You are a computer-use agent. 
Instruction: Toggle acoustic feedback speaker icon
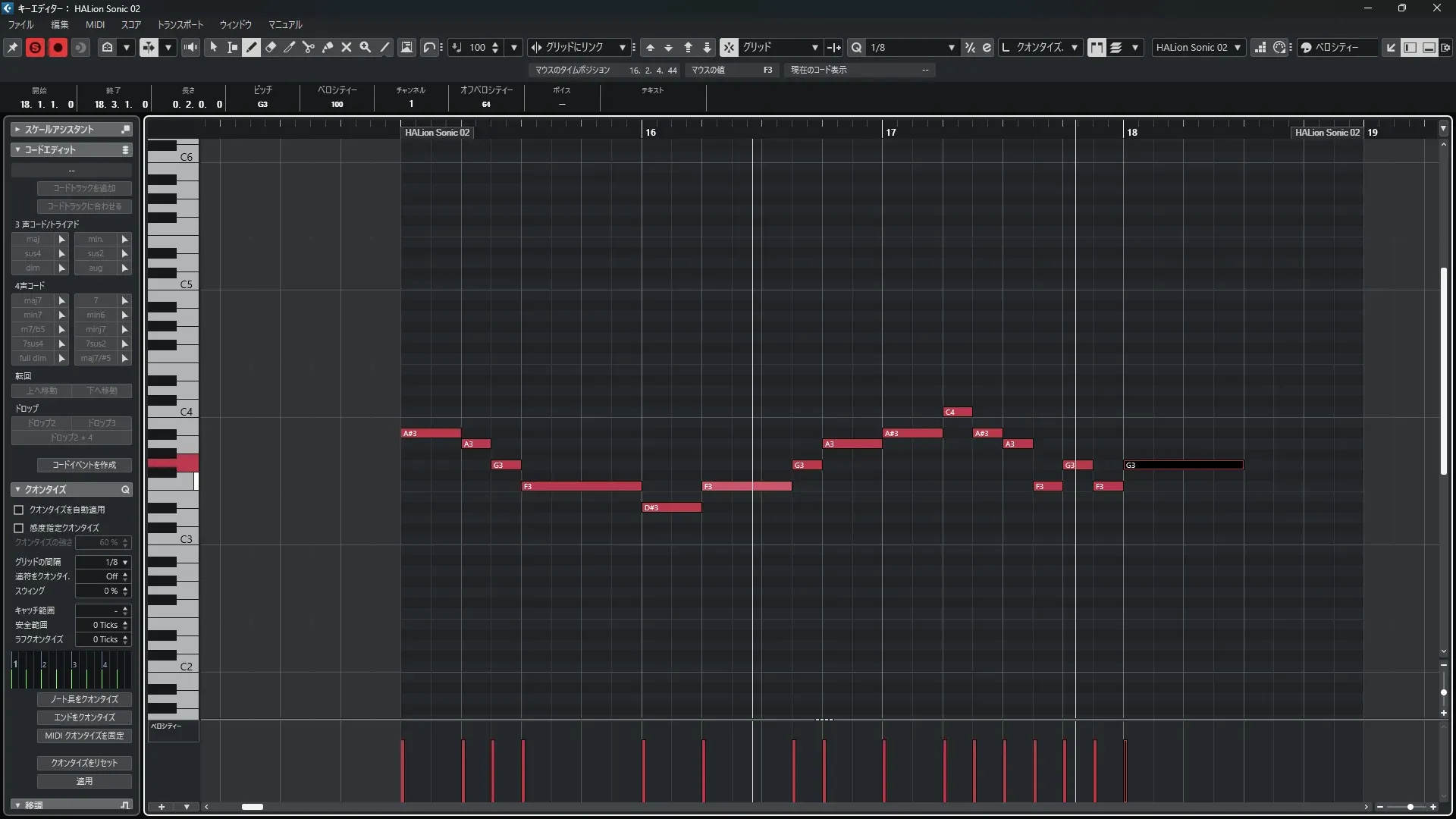(190, 47)
